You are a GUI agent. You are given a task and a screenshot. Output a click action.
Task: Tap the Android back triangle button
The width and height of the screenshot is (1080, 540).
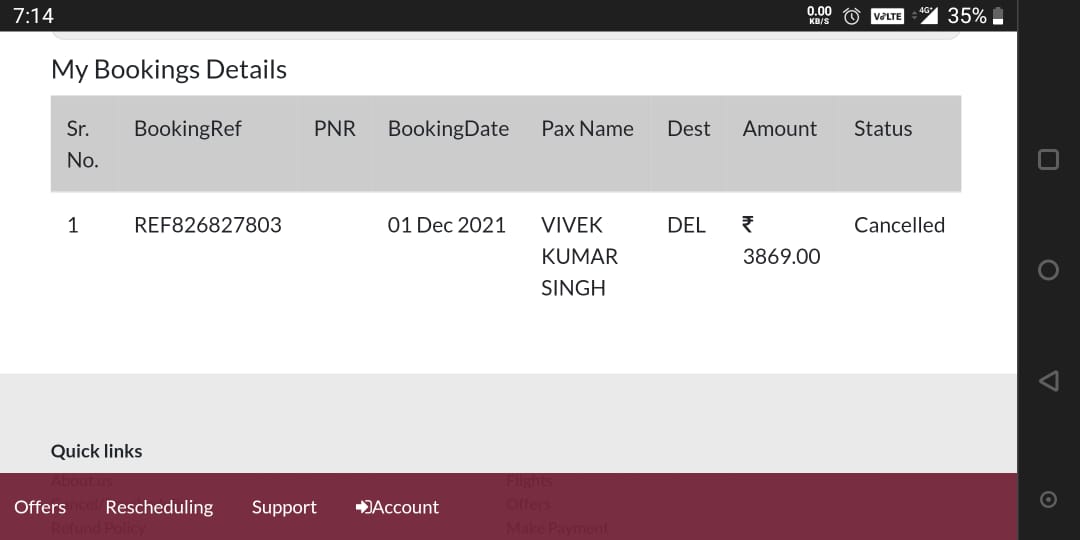click(1048, 380)
